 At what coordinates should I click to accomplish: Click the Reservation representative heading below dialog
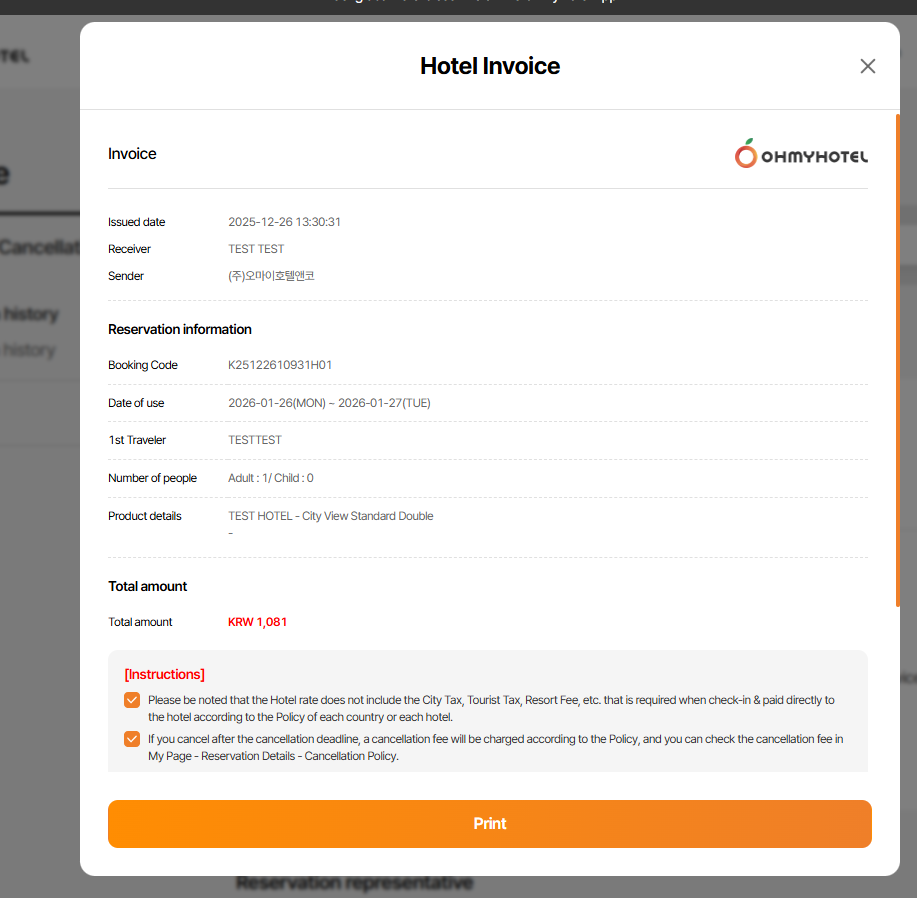click(354, 883)
